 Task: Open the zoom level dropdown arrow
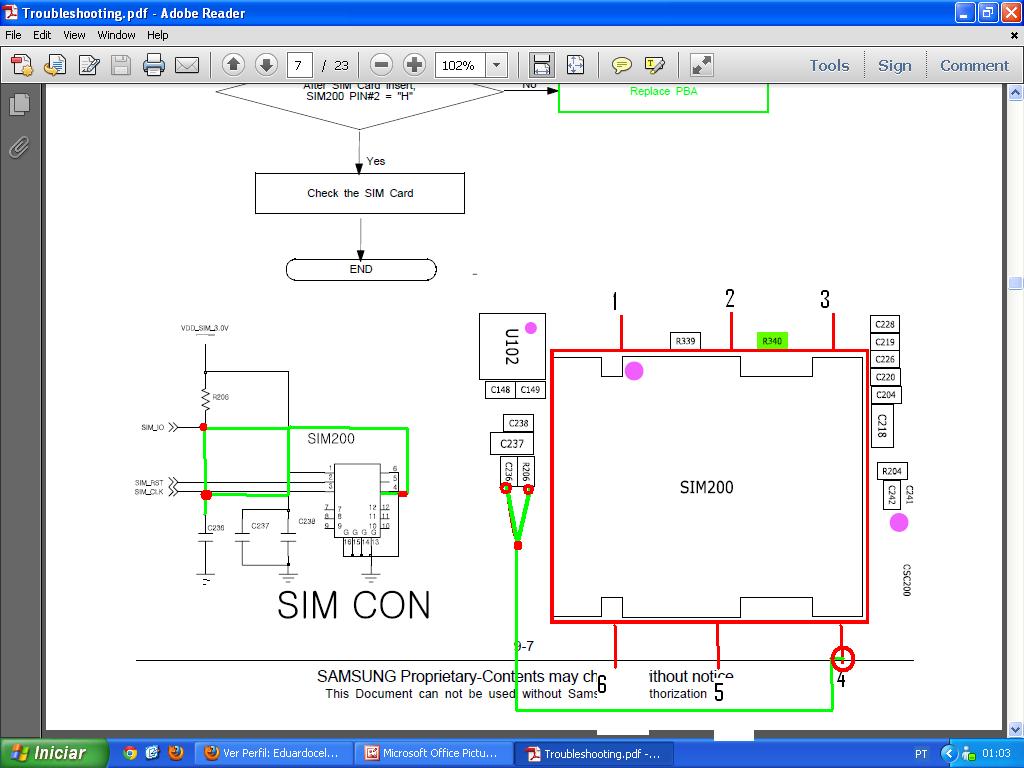click(496, 65)
